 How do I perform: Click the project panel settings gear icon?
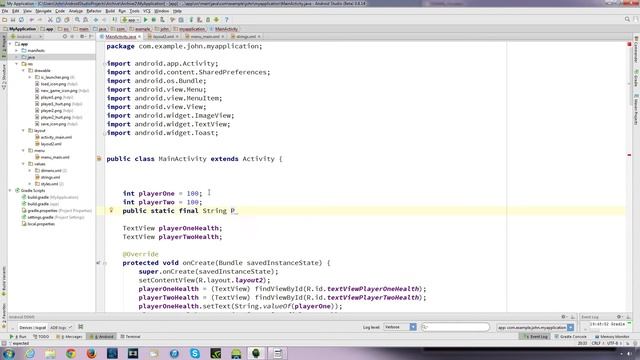tap(82, 36)
